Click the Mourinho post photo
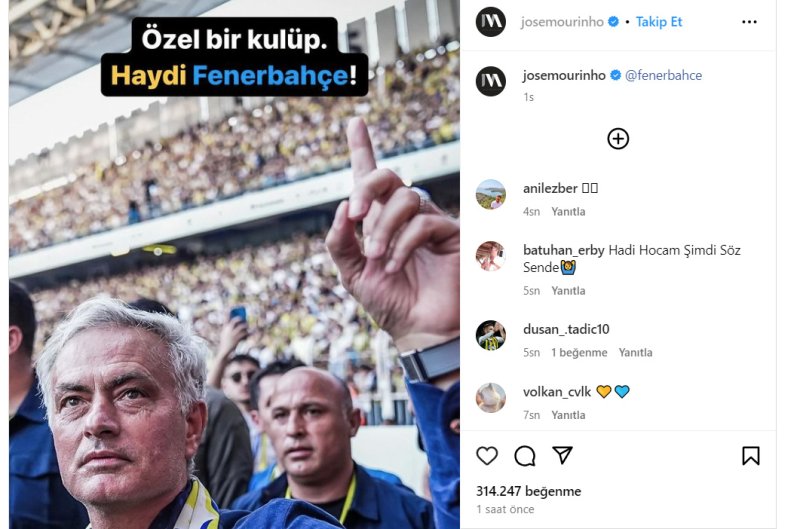800x529 pixels. pos(234,264)
